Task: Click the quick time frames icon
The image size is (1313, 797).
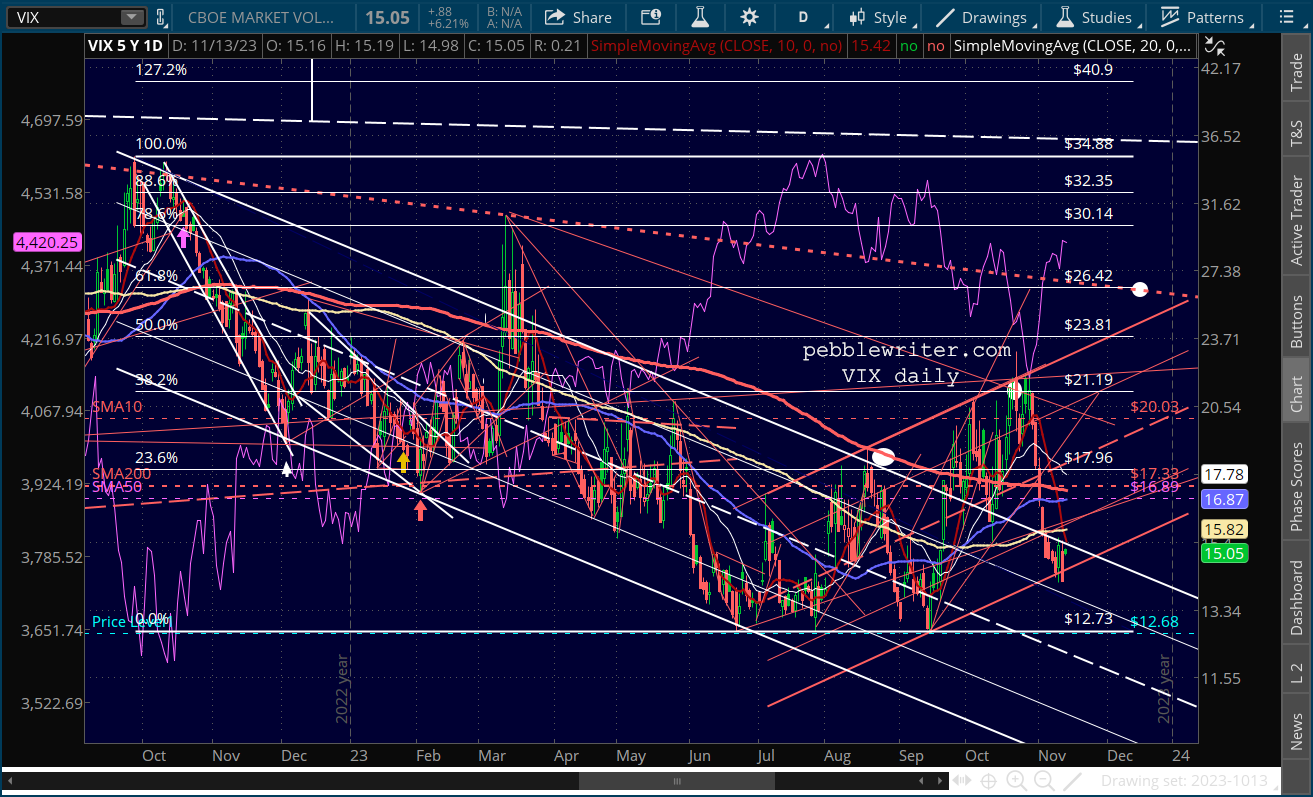Action: click(650, 17)
